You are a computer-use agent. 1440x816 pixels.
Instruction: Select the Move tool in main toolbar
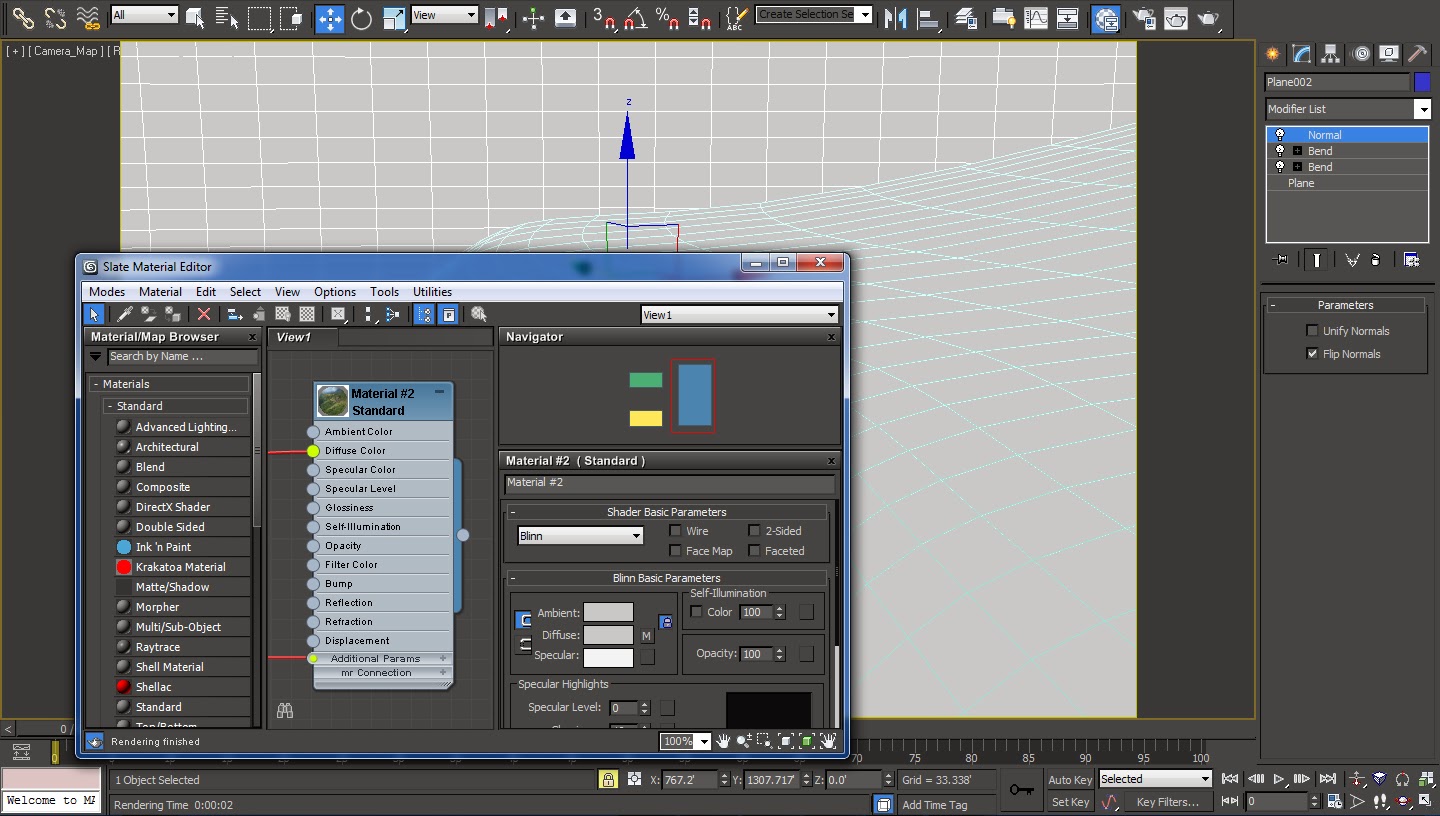click(329, 18)
